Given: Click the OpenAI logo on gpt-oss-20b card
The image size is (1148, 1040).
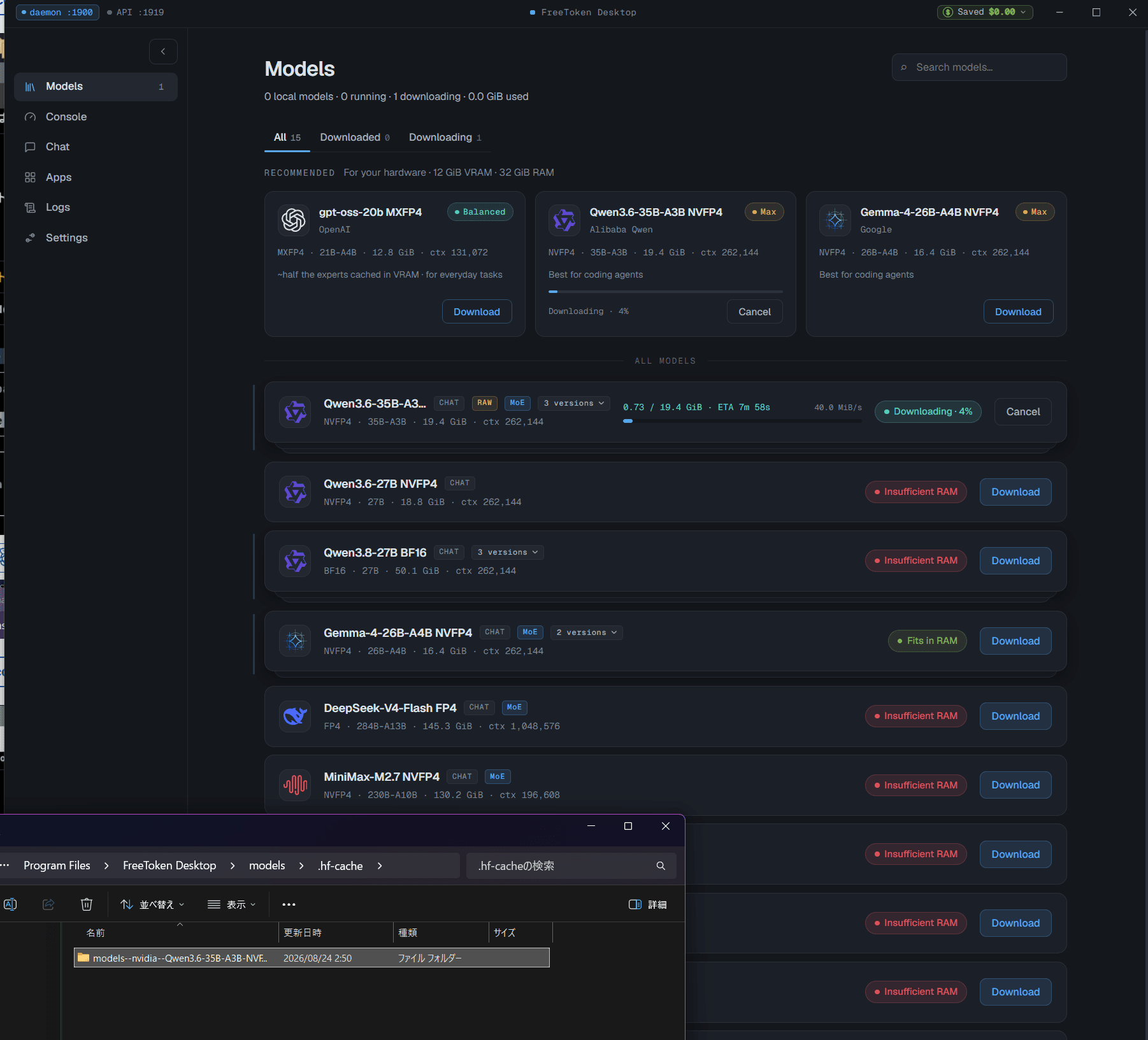Looking at the screenshot, I should (x=294, y=220).
